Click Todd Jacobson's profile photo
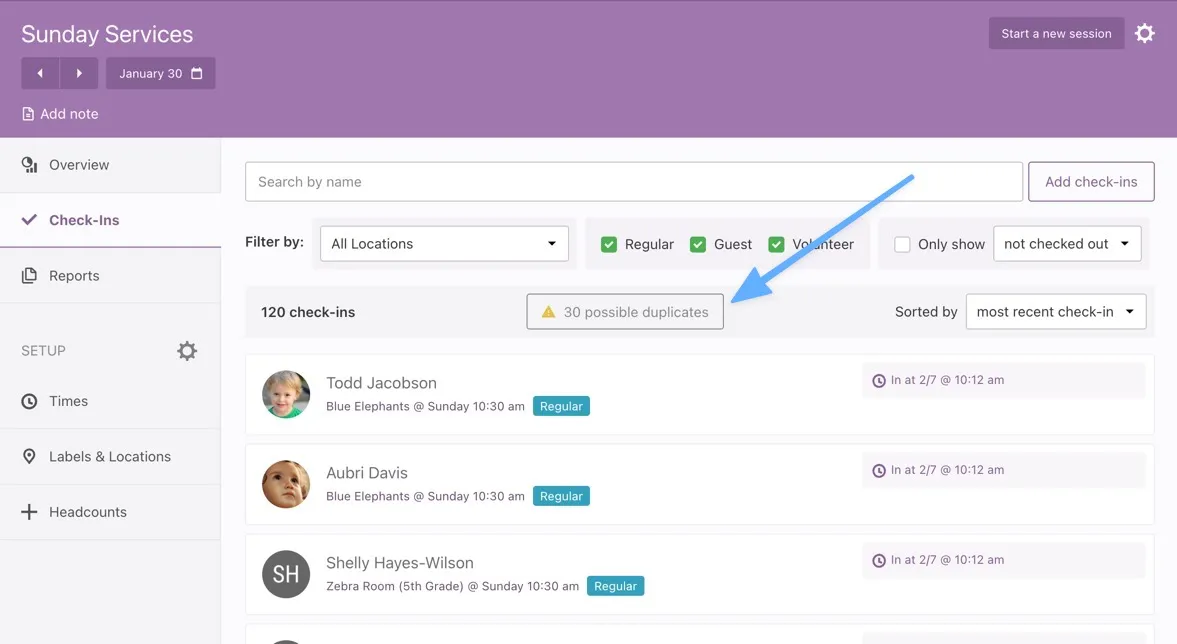 click(286, 394)
